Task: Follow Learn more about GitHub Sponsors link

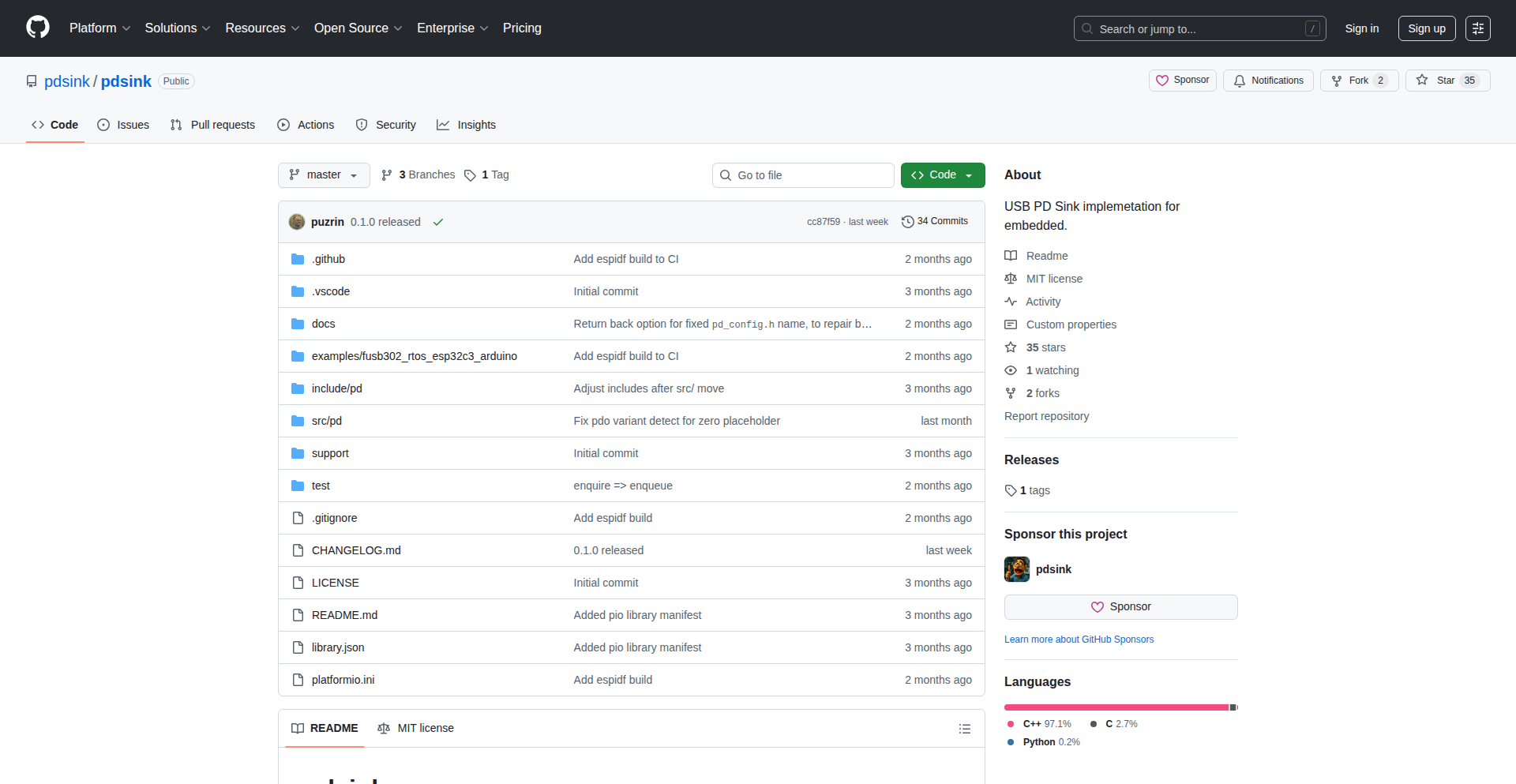Action: pyautogui.click(x=1079, y=640)
